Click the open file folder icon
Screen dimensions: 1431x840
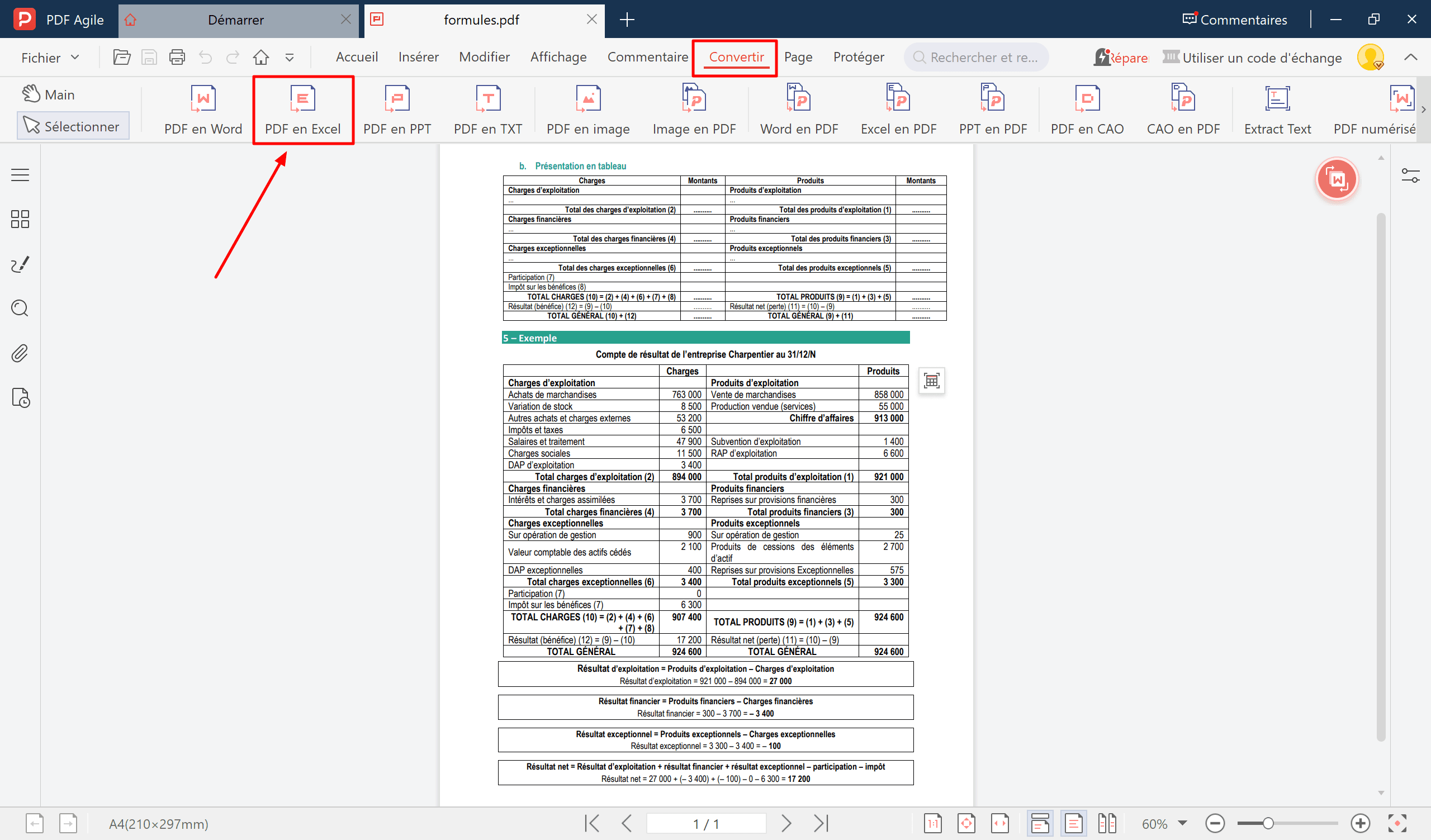pos(121,58)
